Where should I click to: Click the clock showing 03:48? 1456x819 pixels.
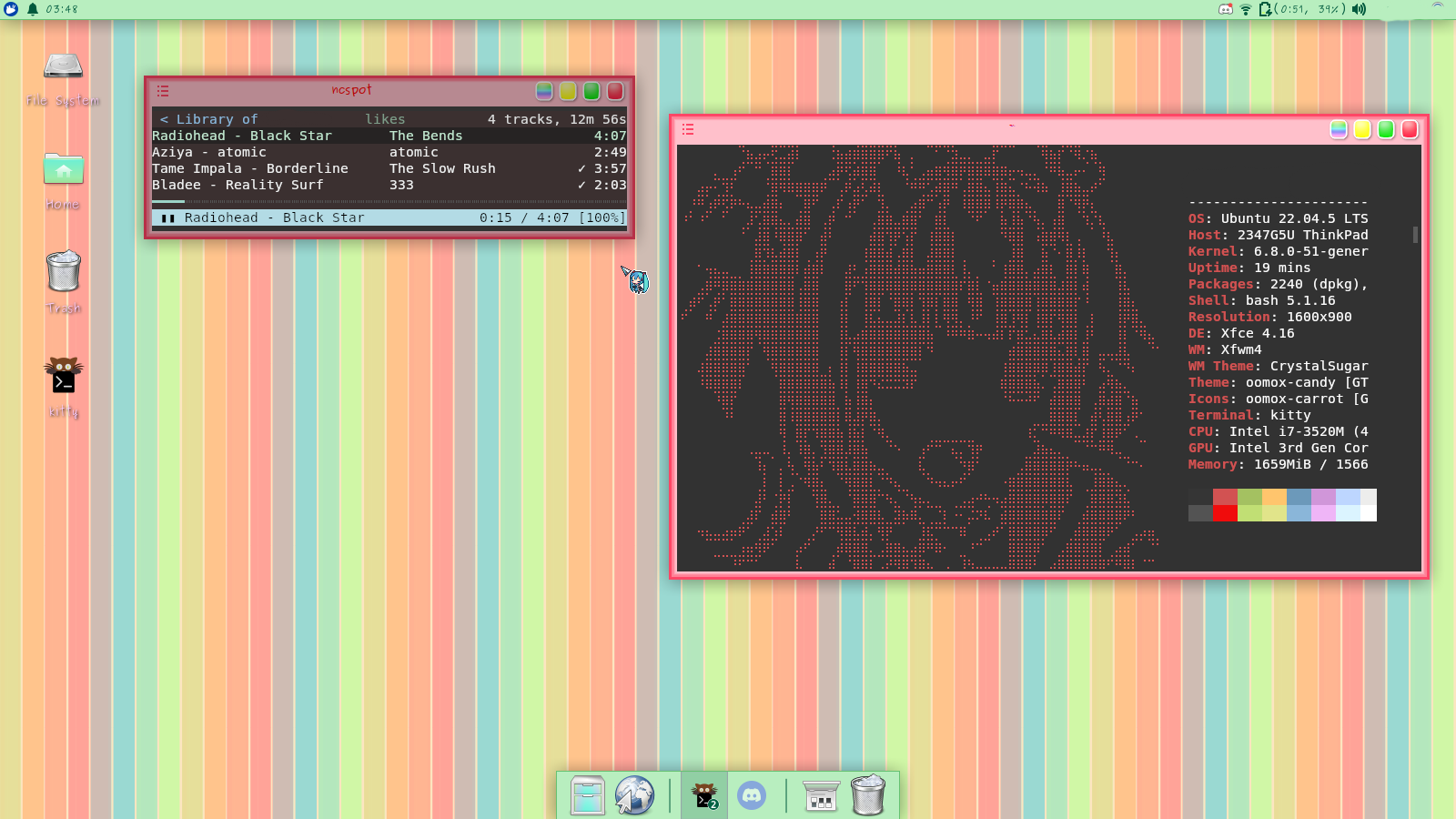(62, 9)
